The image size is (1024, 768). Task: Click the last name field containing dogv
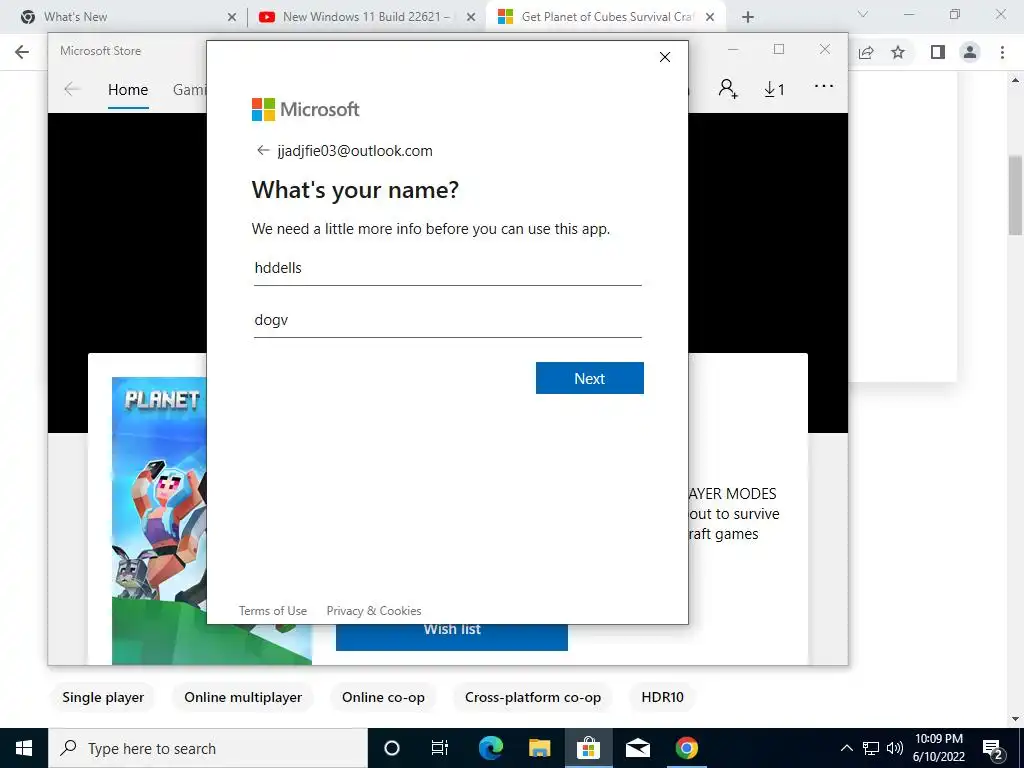(447, 321)
